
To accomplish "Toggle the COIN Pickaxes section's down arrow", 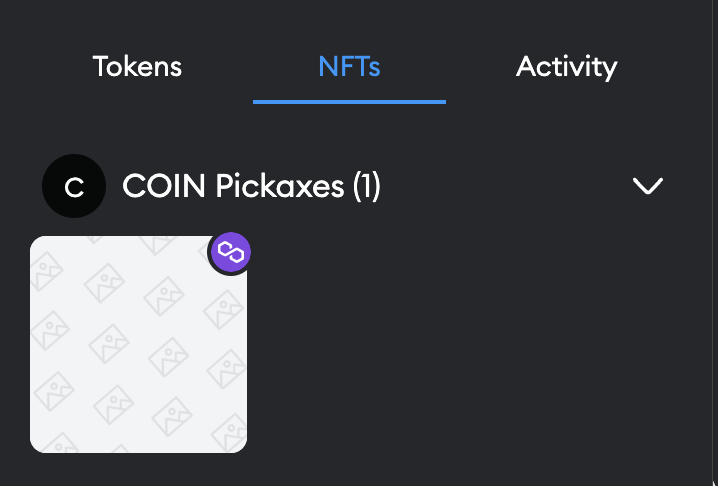I will click(648, 186).
